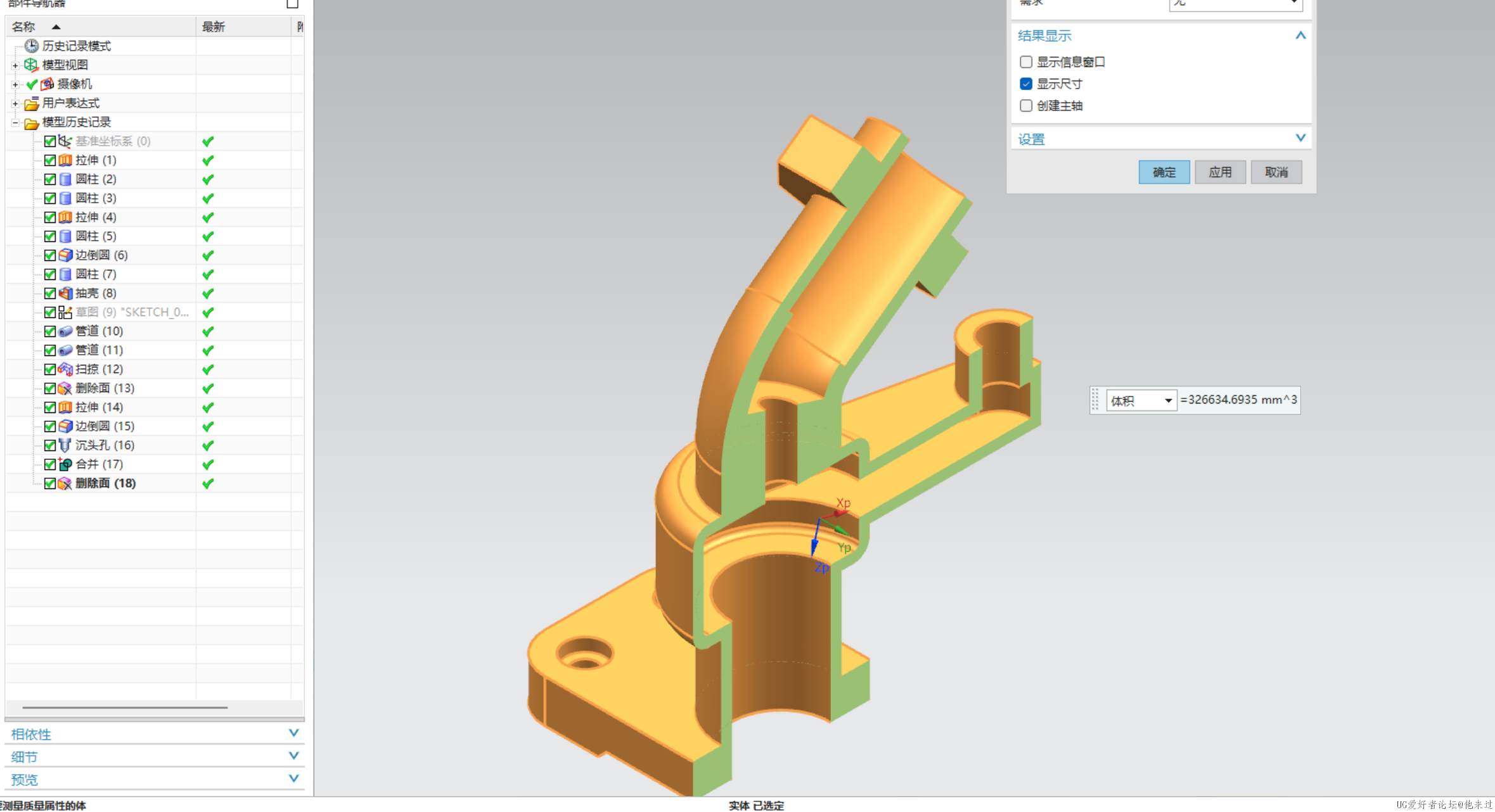Screen dimensions: 1495x812
Task: Collapse the 模型历史记录 tree node
Action: [15, 122]
